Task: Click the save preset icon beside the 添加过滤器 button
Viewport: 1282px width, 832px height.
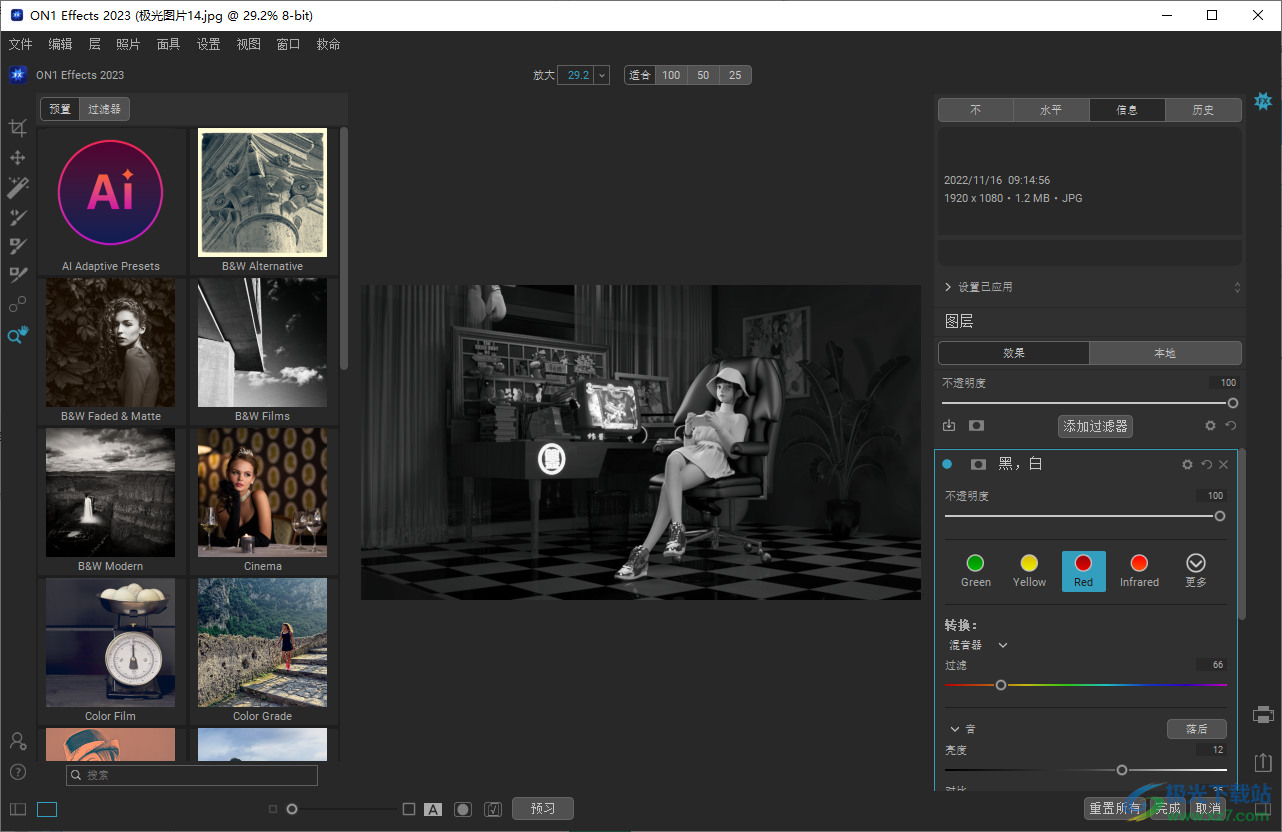Action: 950,426
